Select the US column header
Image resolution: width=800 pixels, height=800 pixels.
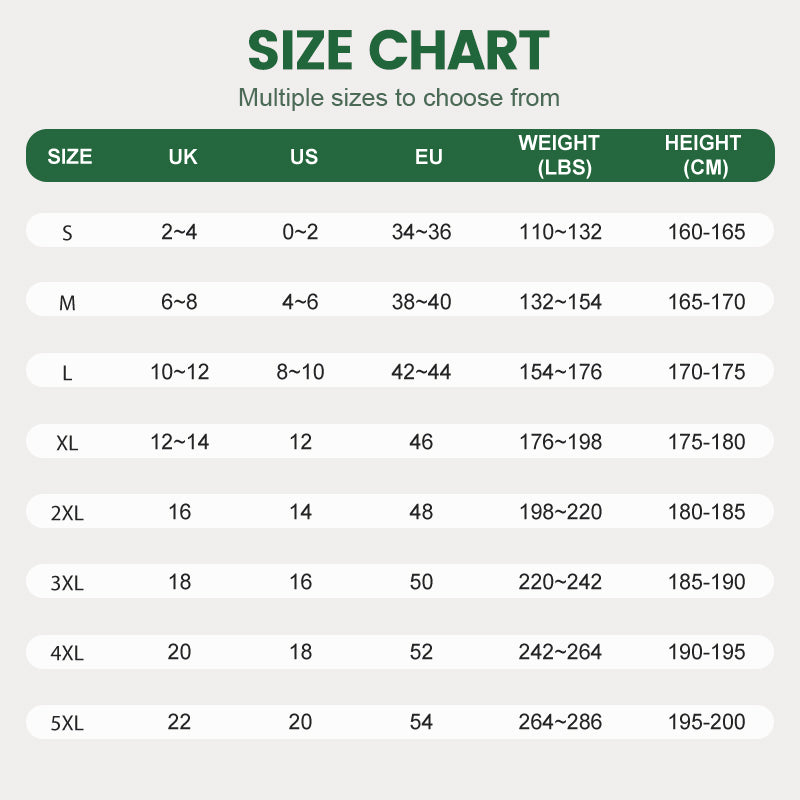tap(304, 156)
